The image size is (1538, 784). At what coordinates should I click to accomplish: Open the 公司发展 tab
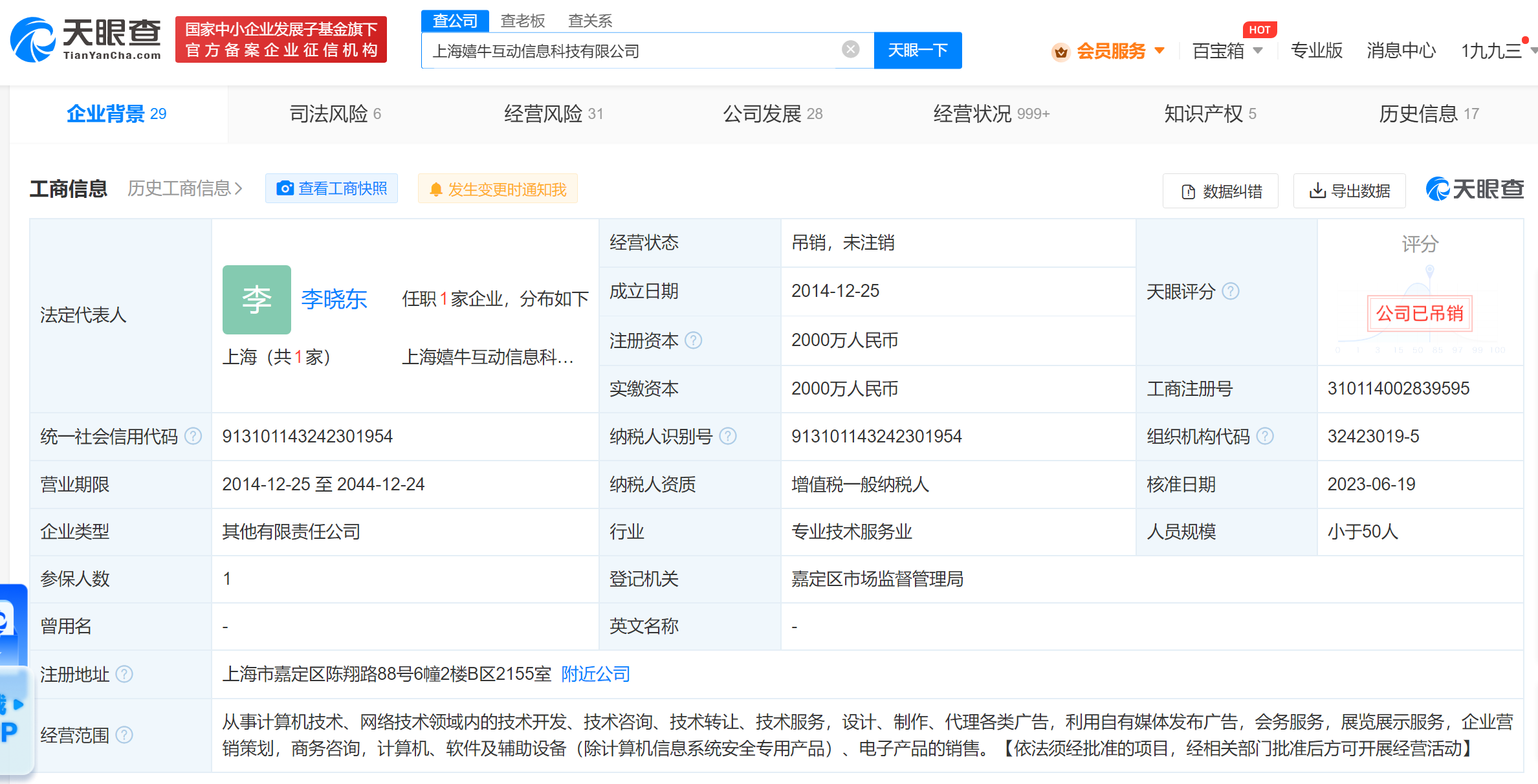tap(773, 114)
